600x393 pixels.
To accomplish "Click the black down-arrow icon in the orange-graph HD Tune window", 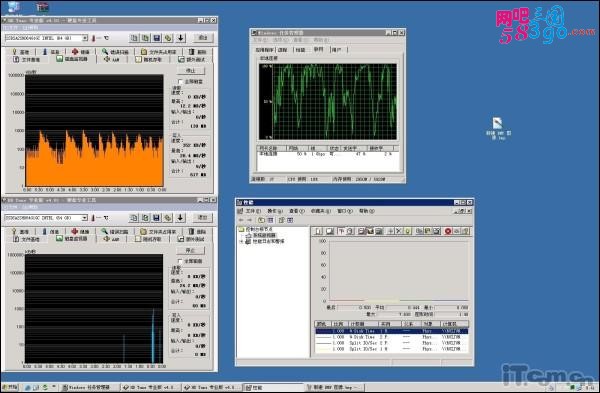I will pyautogui.click(x=180, y=38).
